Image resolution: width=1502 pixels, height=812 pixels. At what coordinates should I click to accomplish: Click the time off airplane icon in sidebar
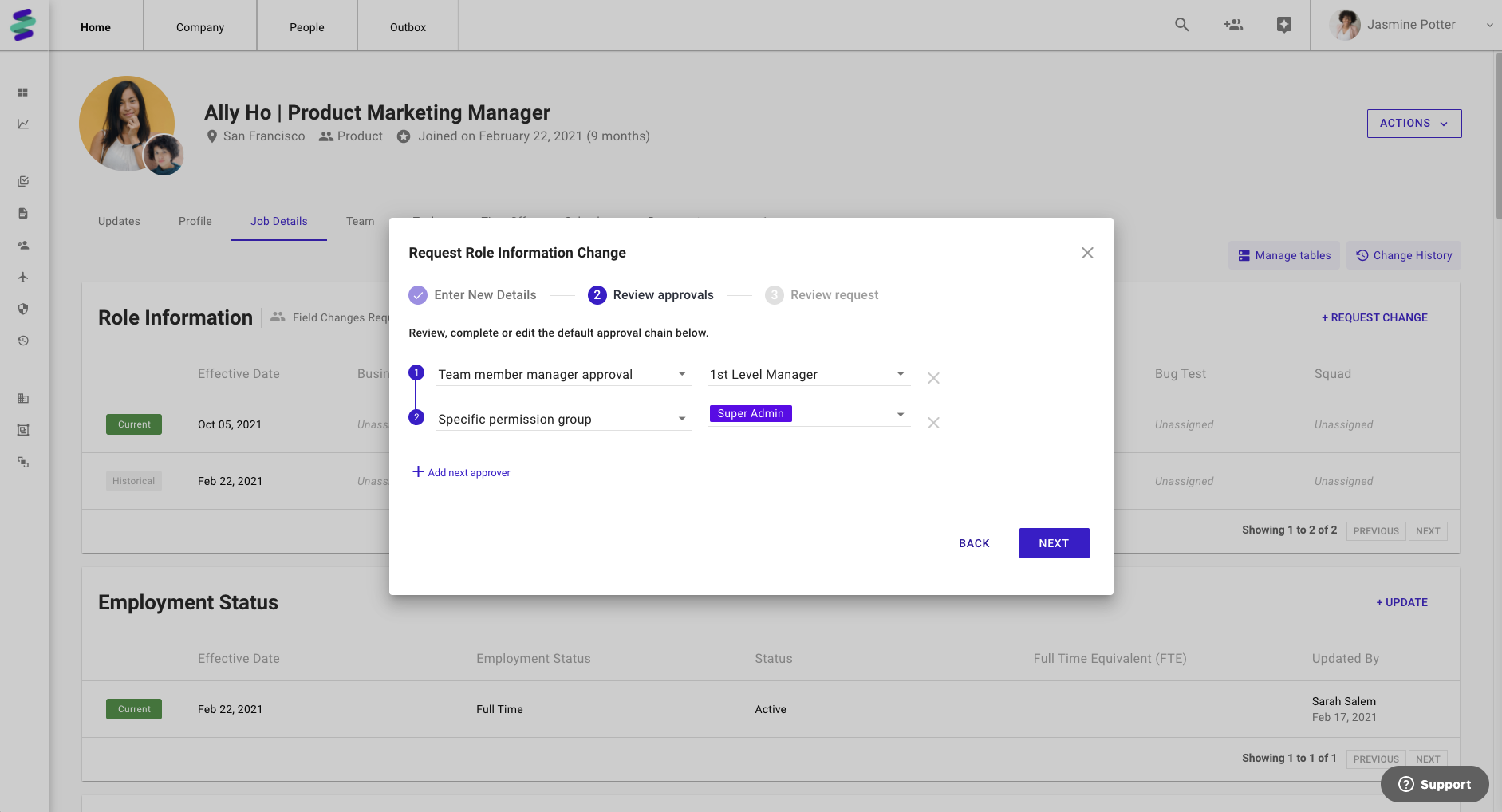coord(23,278)
